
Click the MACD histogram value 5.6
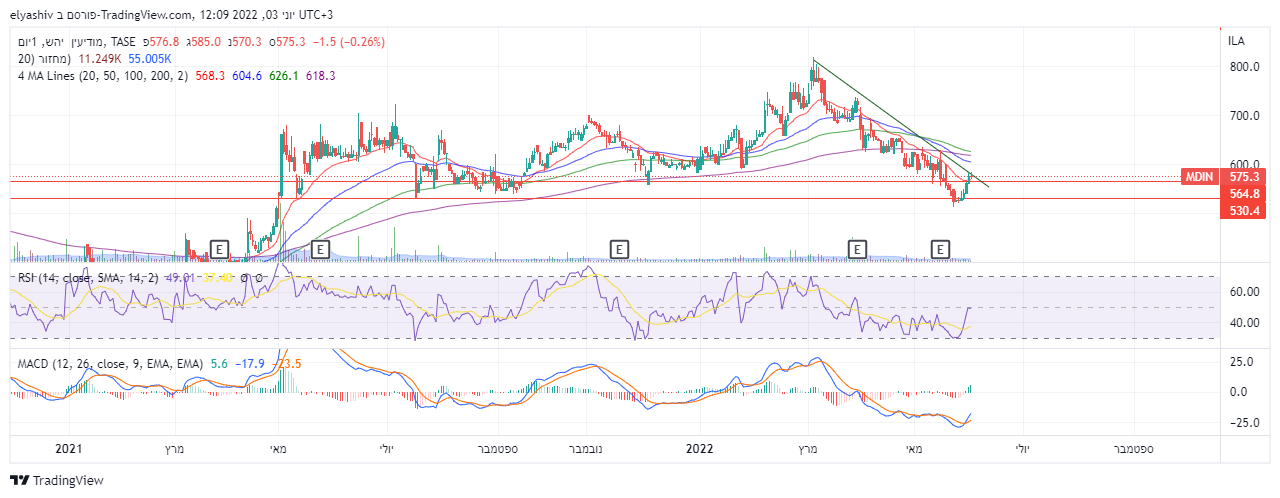click(x=220, y=363)
